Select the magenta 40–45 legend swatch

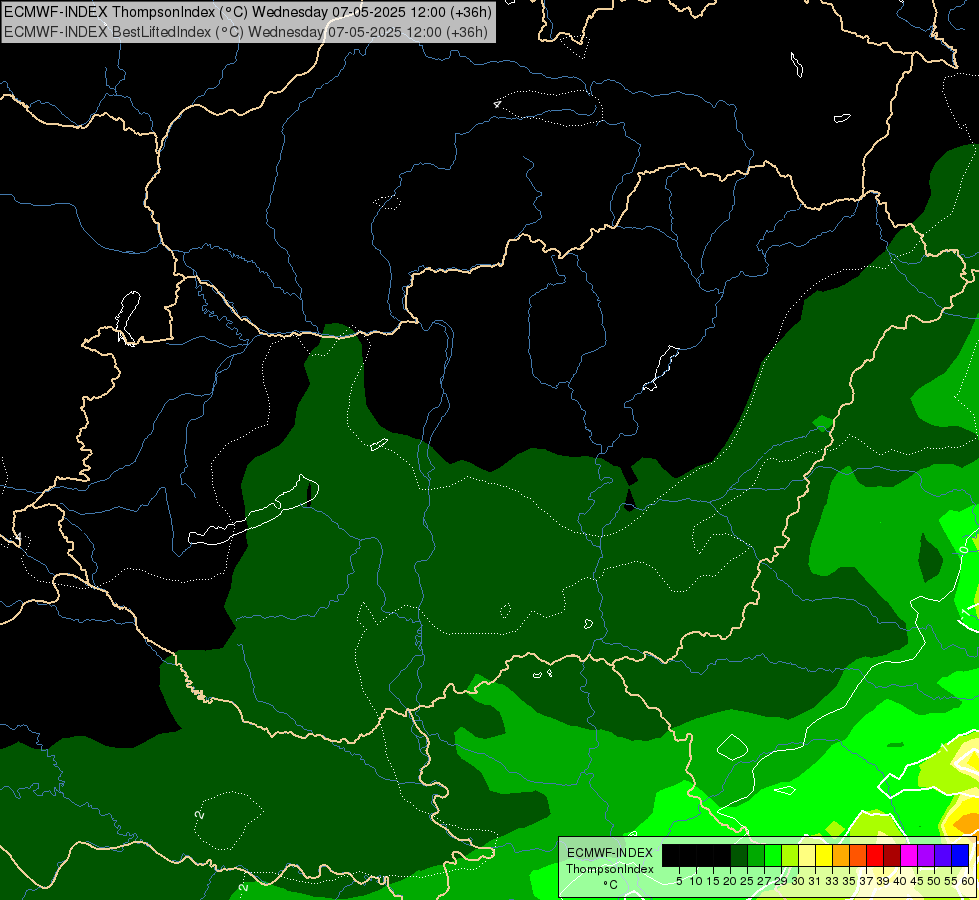(x=909, y=856)
